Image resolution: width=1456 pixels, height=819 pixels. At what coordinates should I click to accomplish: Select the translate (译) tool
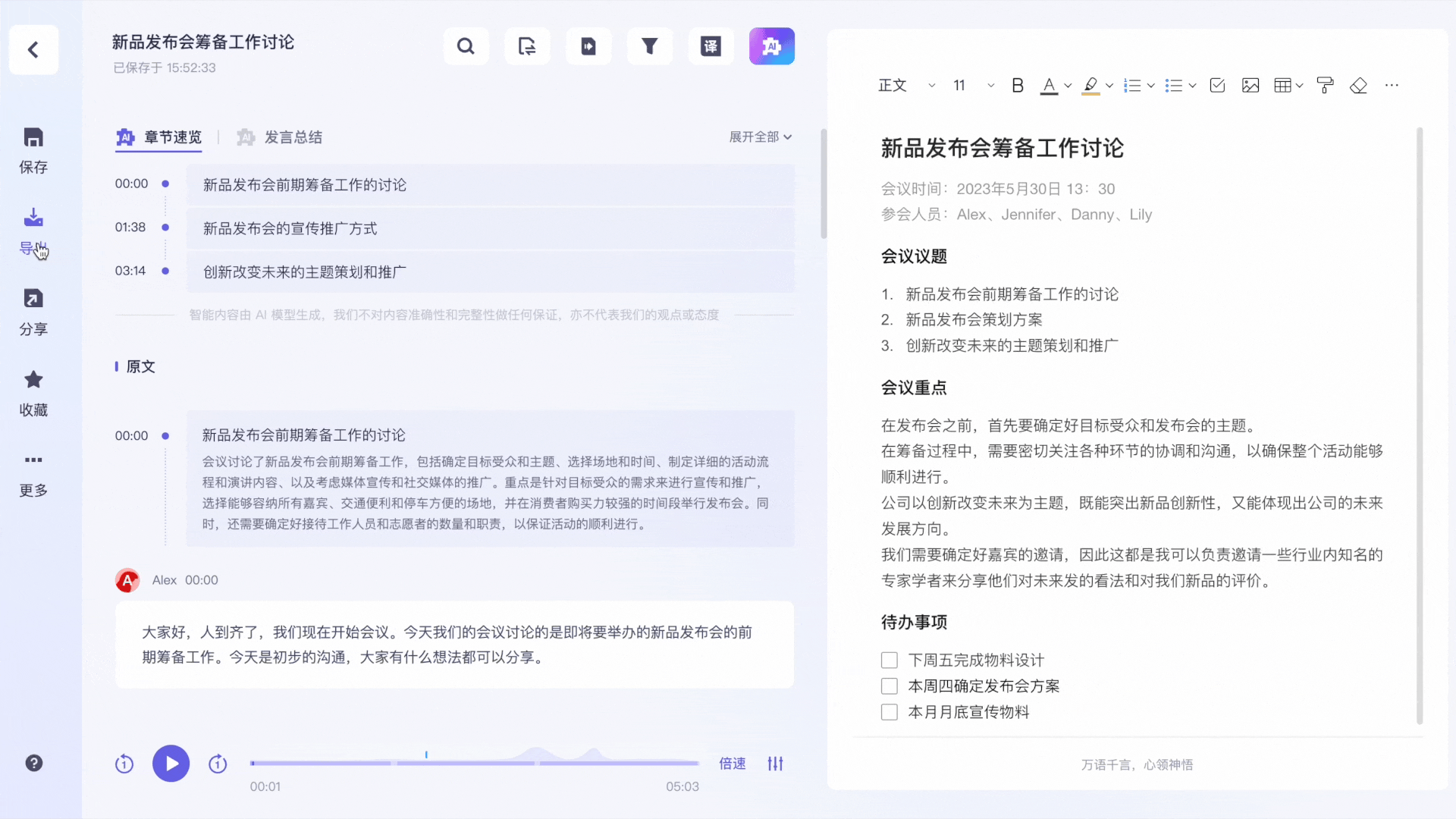tap(711, 46)
